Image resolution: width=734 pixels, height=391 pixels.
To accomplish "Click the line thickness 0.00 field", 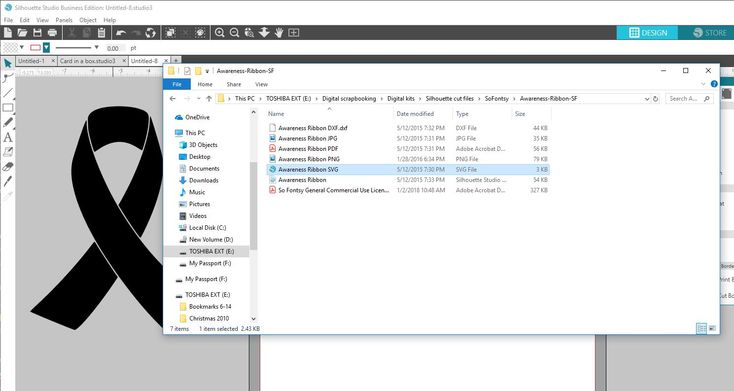I will [115, 48].
